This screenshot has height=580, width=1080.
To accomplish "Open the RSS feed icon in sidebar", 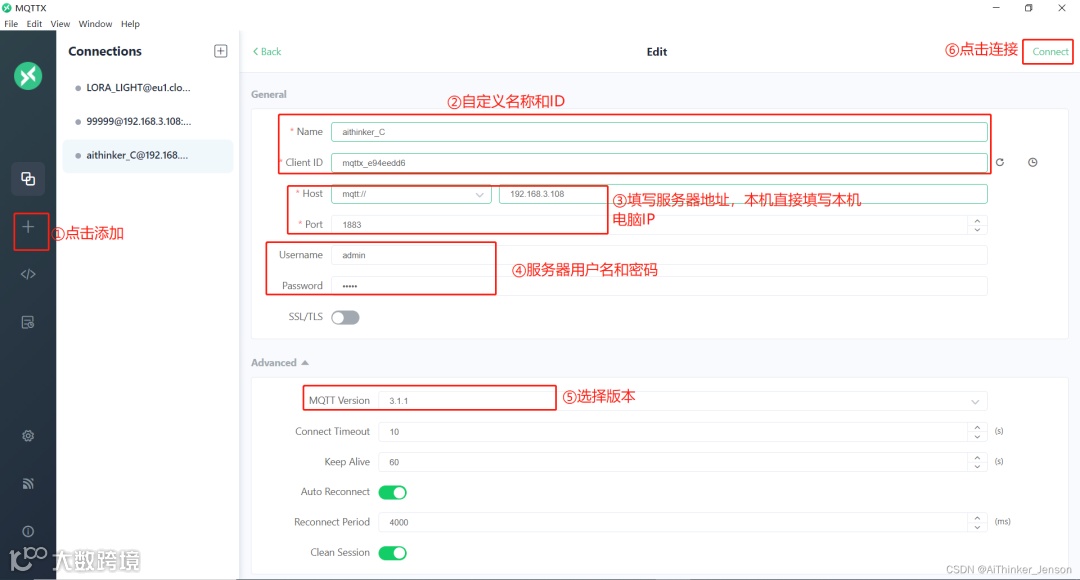I will [28, 484].
